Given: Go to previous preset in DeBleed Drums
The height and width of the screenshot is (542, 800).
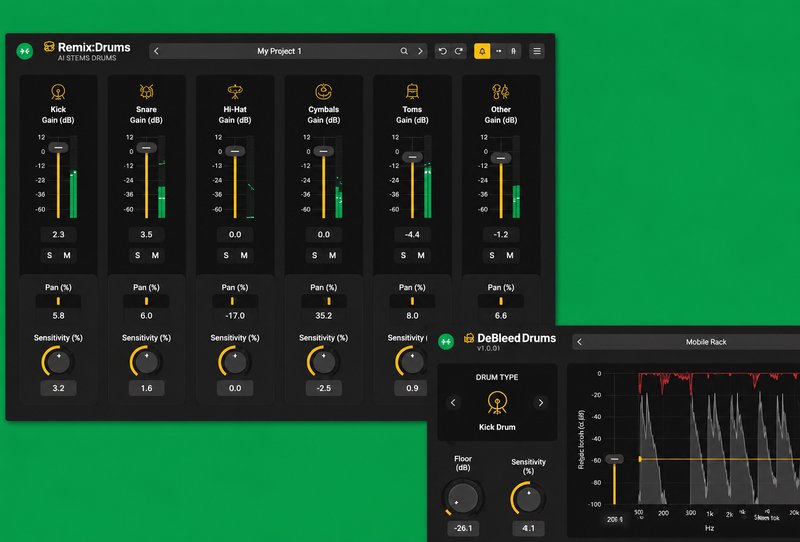Looking at the screenshot, I should tap(579, 342).
